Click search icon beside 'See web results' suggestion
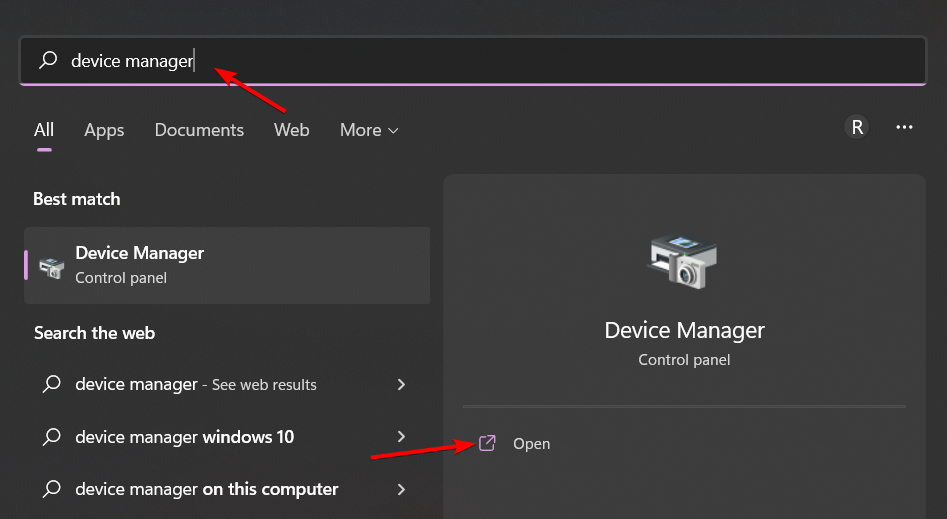 click(x=52, y=384)
